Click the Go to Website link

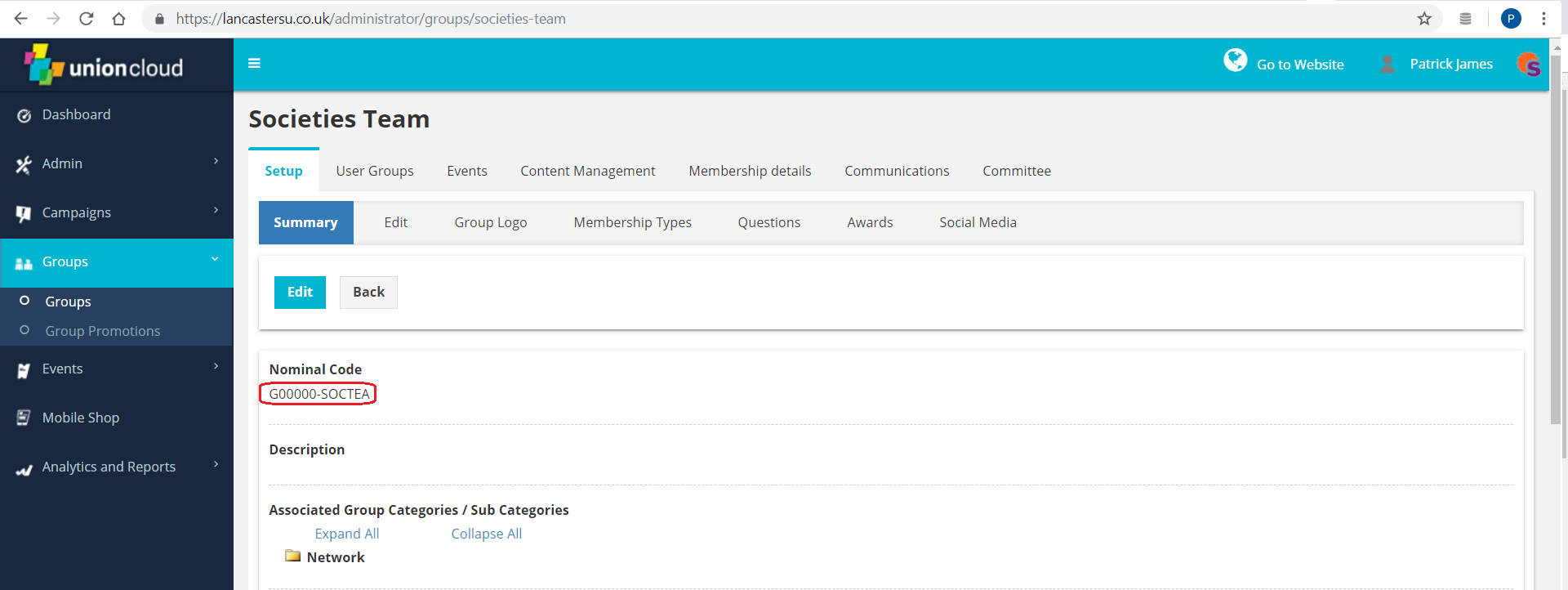[x=1300, y=65]
